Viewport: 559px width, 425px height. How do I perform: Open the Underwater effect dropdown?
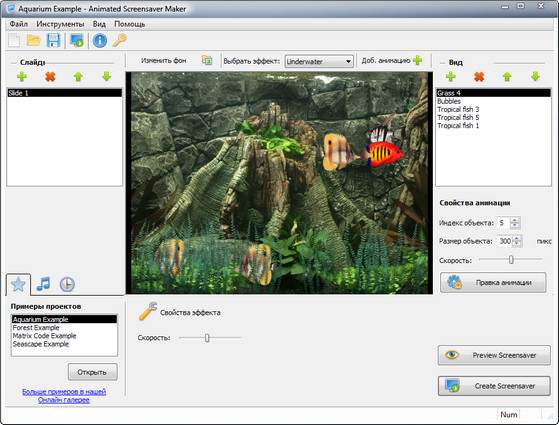(319, 61)
